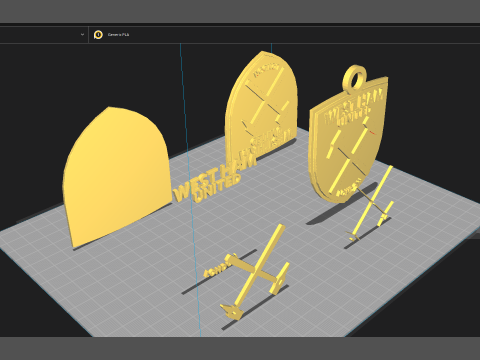Select the WEST HAM UNITED text model
Viewport: 480px width, 360px height.
click(215, 179)
